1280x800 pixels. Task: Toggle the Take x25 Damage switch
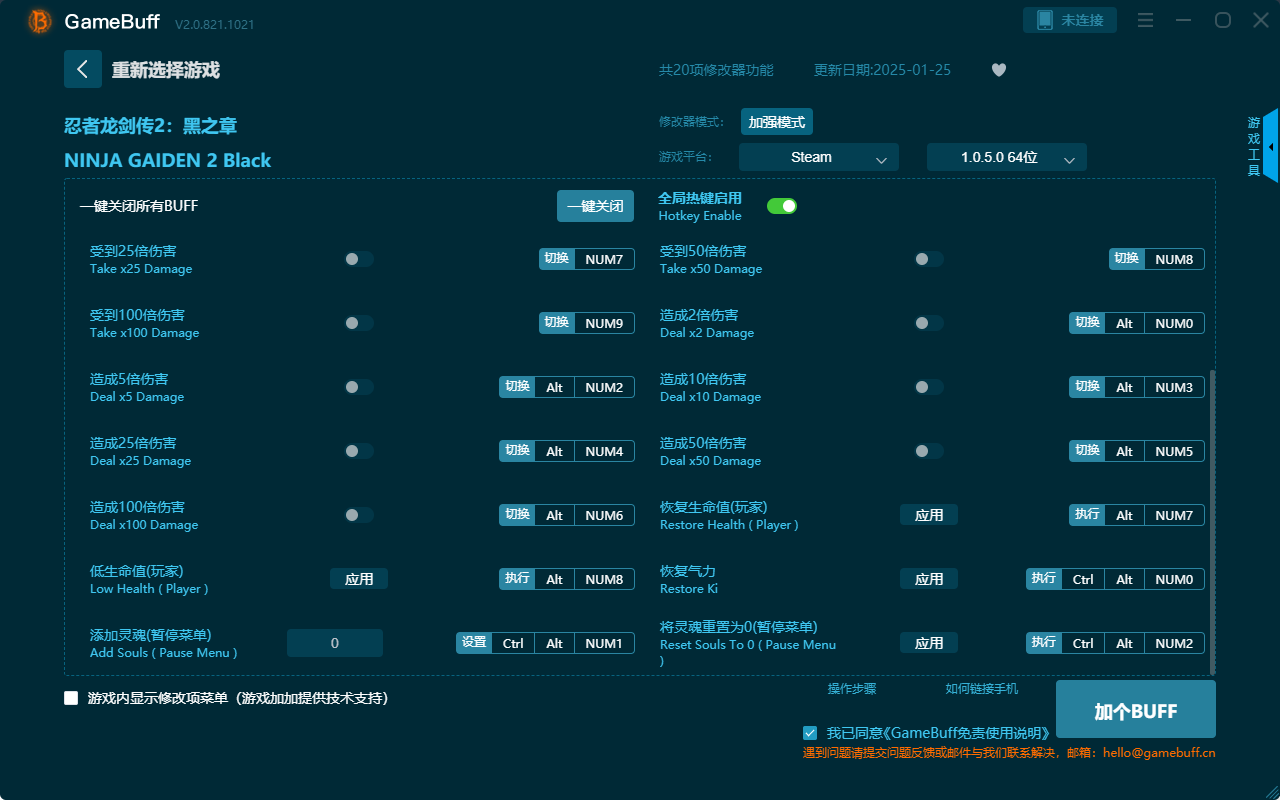(357, 258)
